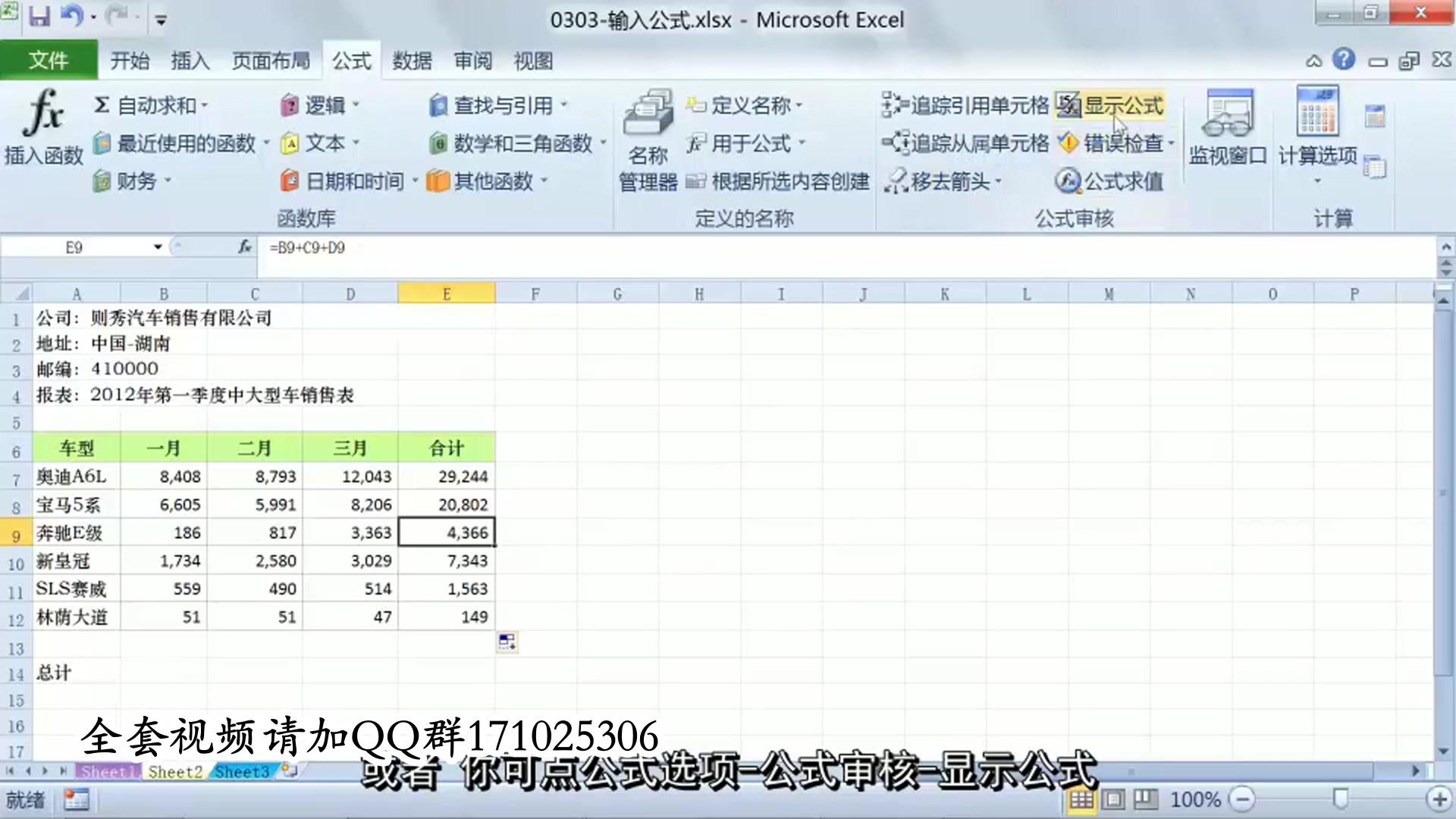This screenshot has width=1456, height=819.
Task: Switch to Page Break Preview in status bar
Action: 1146,799
